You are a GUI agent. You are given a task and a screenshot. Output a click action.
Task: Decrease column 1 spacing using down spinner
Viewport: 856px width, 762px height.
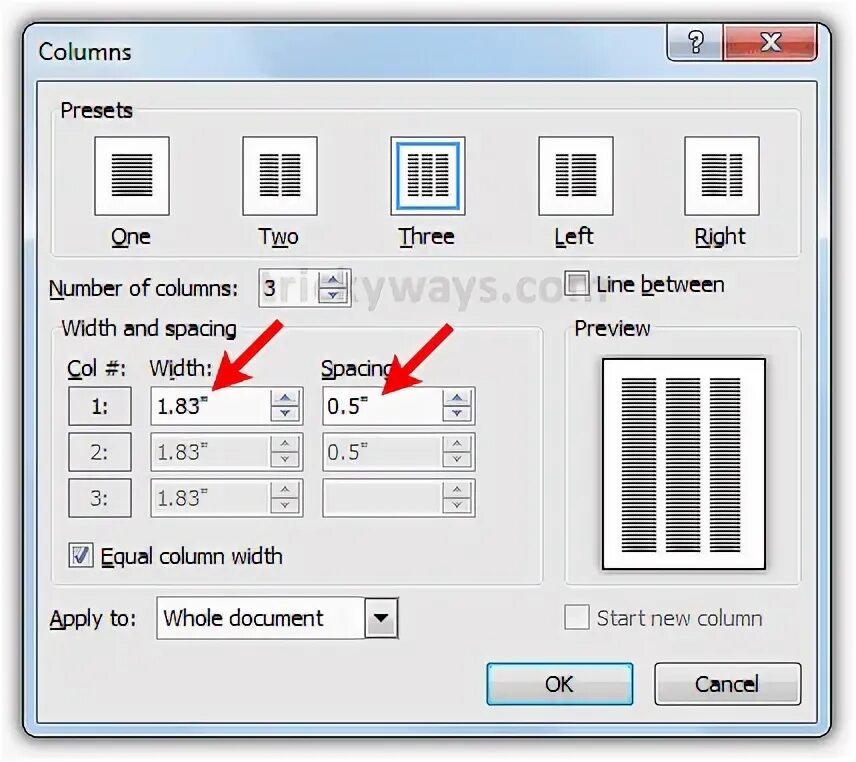pos(457,413)
